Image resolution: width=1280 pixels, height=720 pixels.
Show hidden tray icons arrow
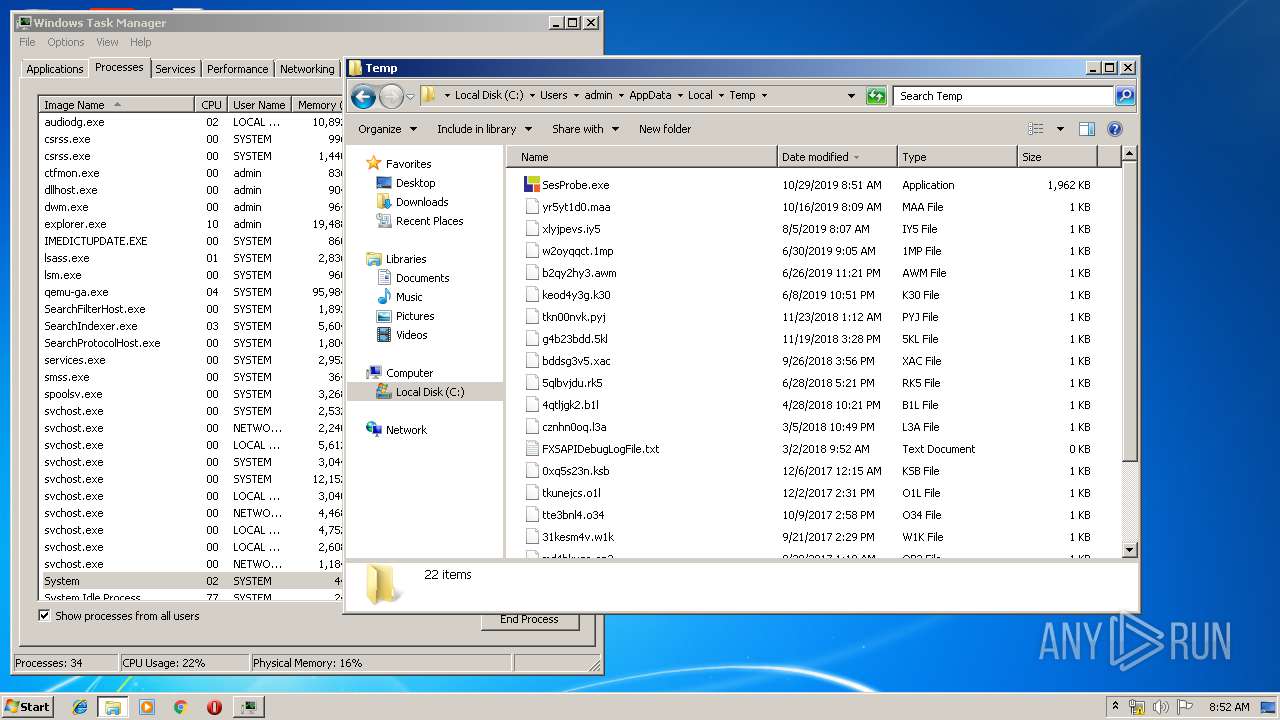[1116, 707]
